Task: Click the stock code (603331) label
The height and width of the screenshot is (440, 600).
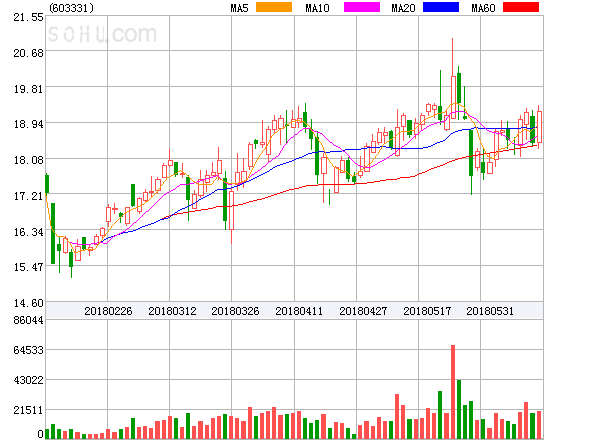Action: pos(72,8)
